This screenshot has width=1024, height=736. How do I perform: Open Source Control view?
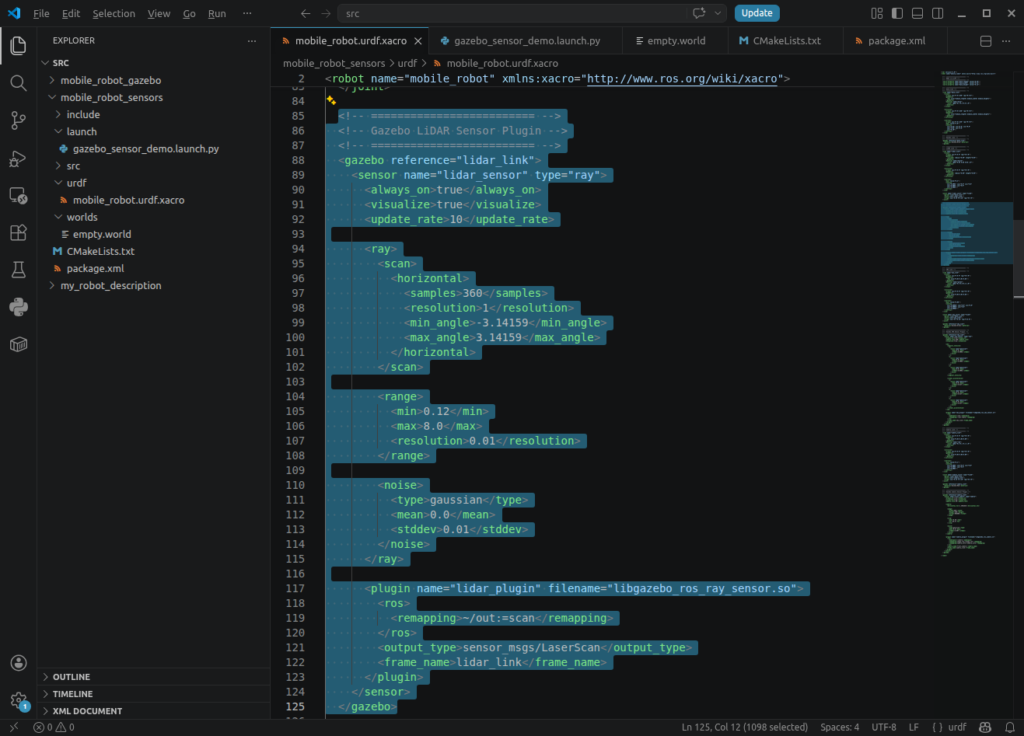coord(18,120)
